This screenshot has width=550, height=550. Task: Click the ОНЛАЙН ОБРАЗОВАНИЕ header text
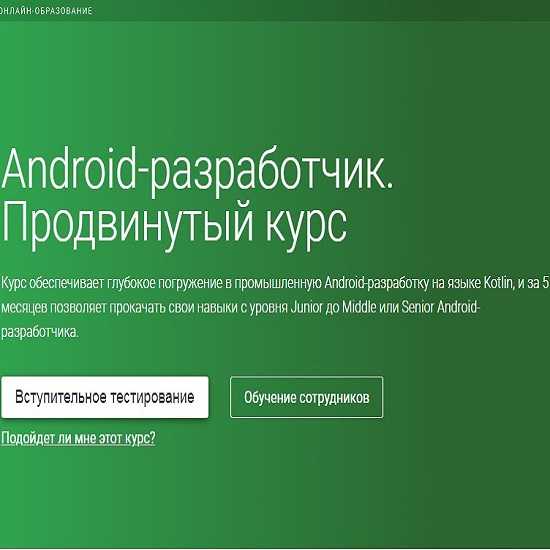click(x=46, y=11)
